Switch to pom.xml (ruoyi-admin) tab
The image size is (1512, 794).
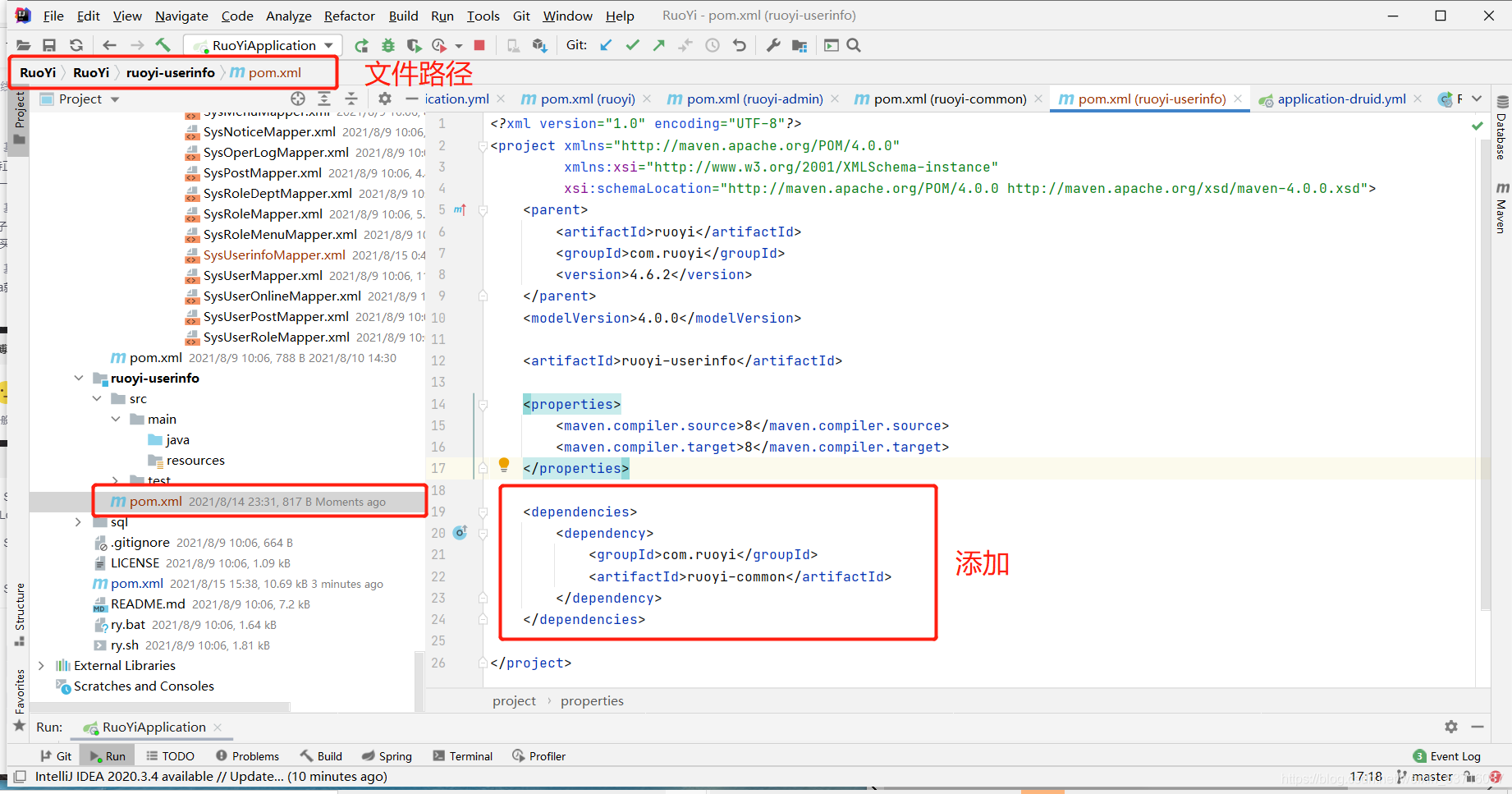[754, 99]
